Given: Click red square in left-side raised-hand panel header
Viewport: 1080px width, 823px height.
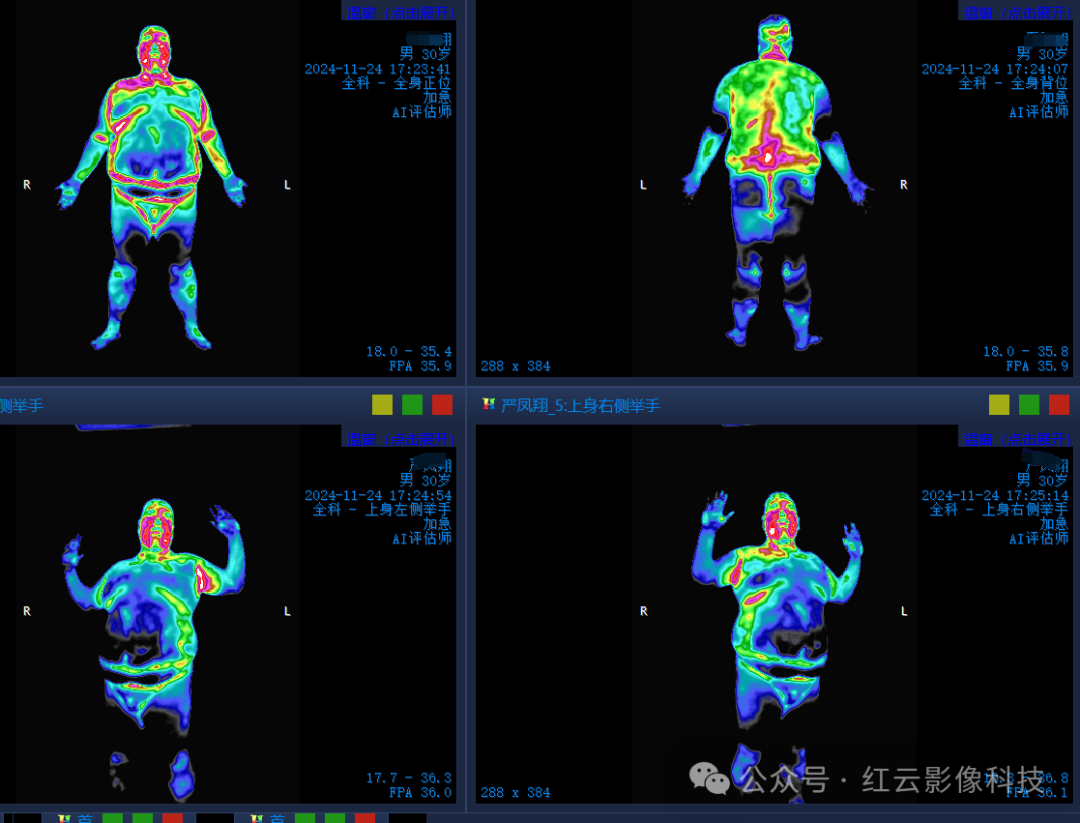Looking at the screenshot, I should click(x=442, y=405).
